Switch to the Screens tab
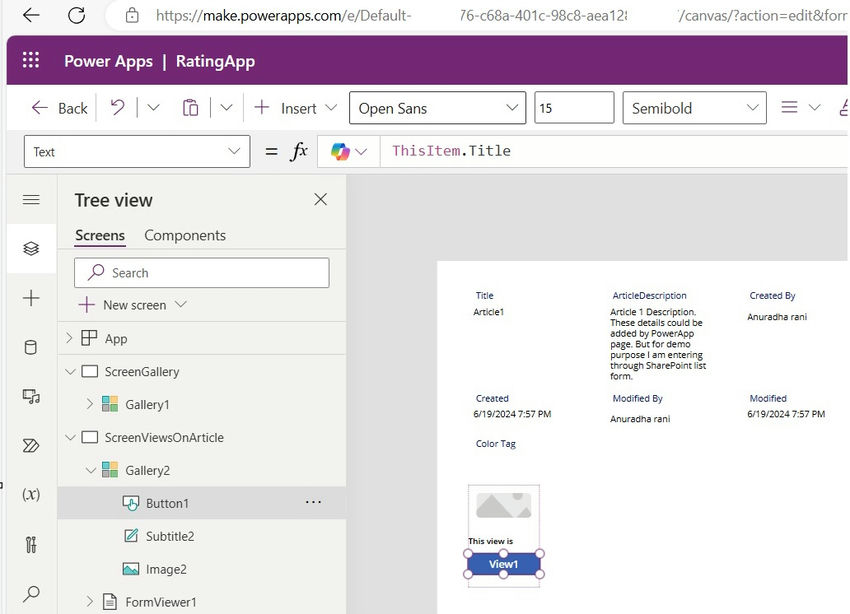Image resolution: width=850 pixels, height=614 pixels. point(100,235)
